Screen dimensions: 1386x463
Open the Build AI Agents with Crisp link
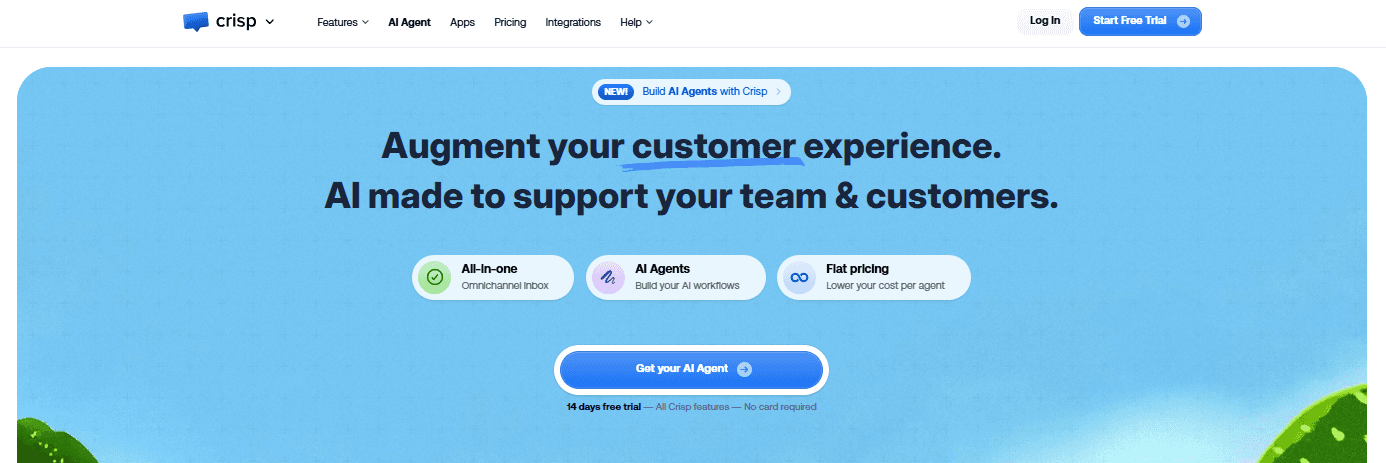tap(705, 91)
